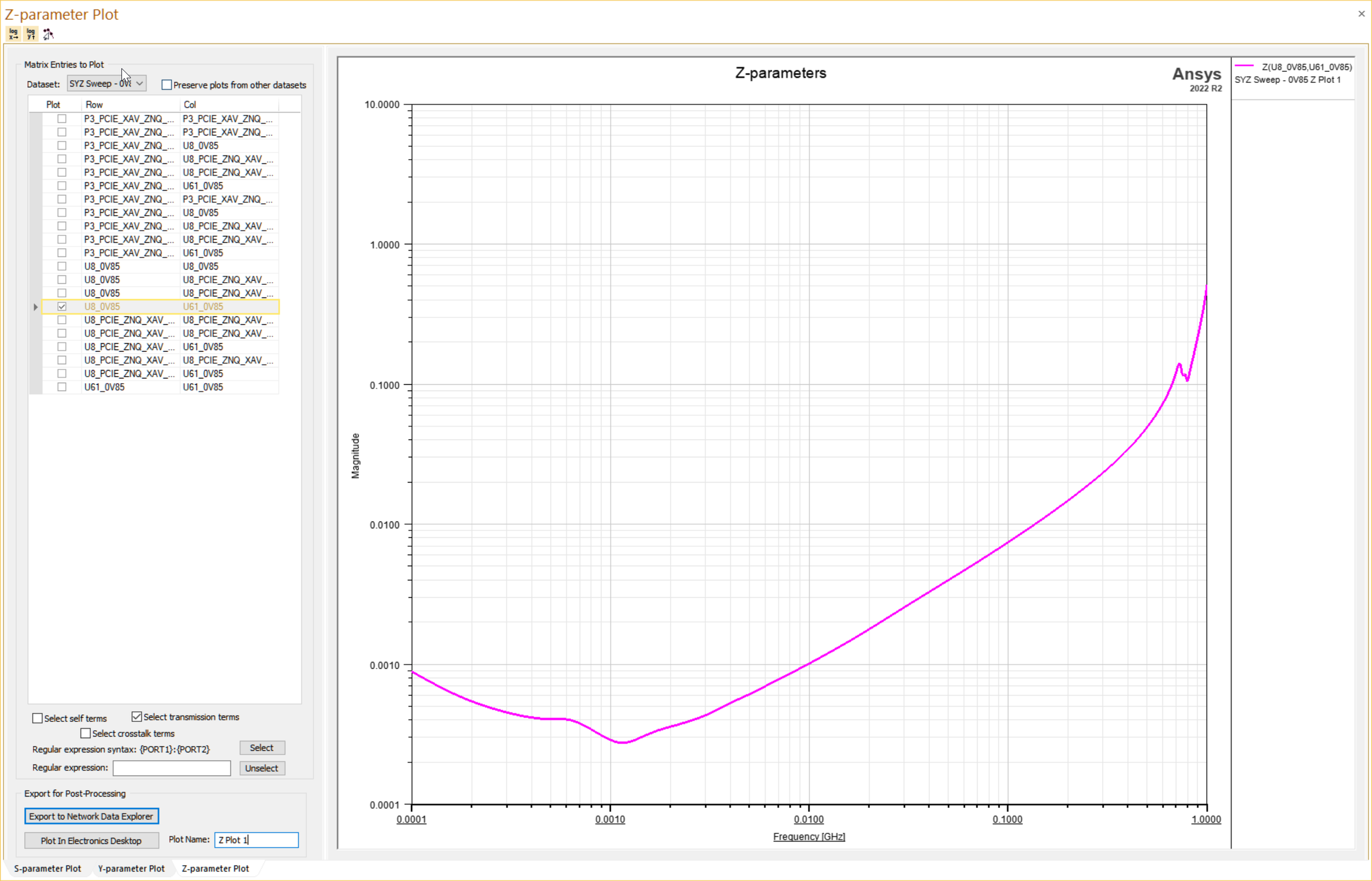Toggle the log X axis scale icon
The image size is (1372, 881).
13,33
